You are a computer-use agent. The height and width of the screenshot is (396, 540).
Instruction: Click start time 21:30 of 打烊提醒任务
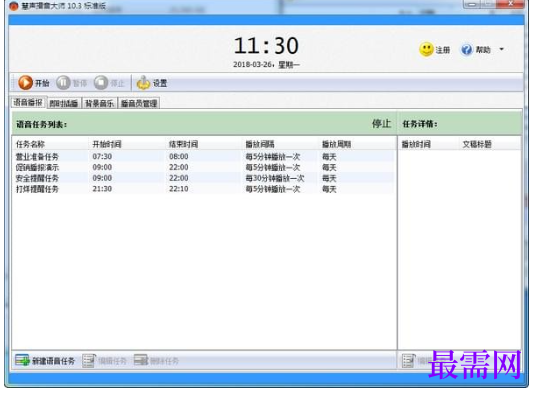click(x=102, y=189)
